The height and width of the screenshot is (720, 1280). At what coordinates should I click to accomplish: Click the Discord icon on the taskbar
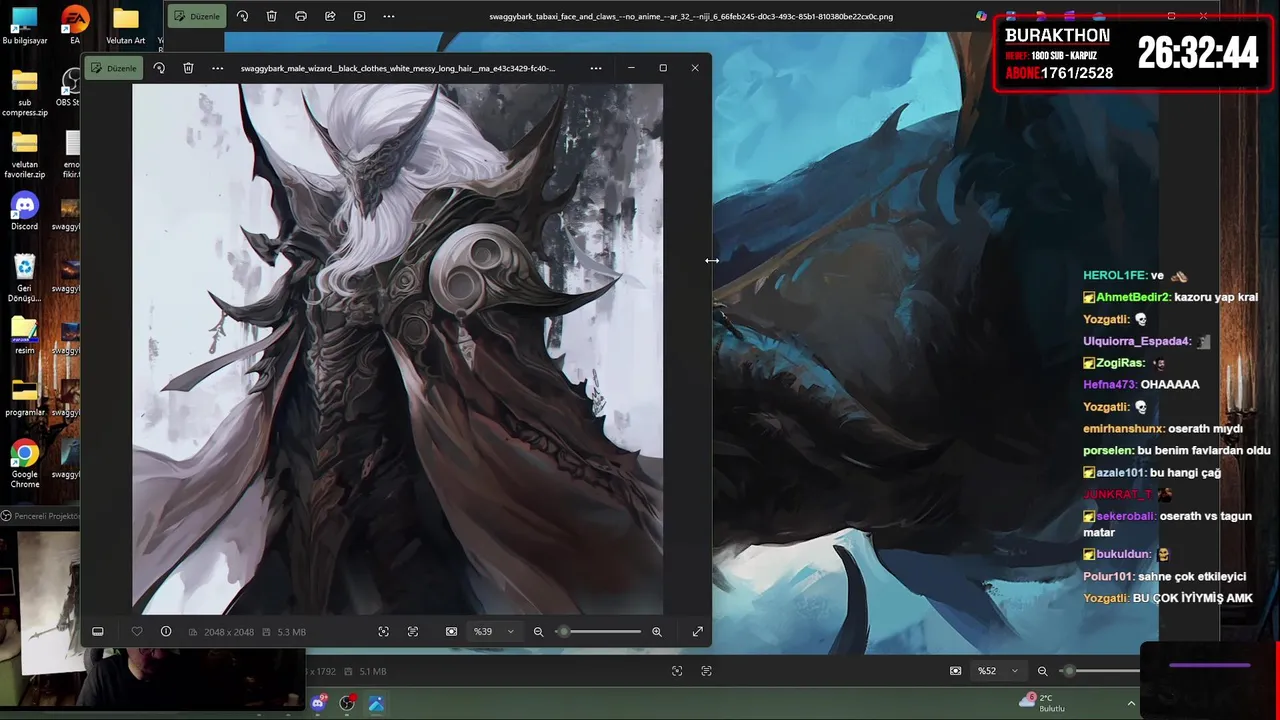(318, 703)
